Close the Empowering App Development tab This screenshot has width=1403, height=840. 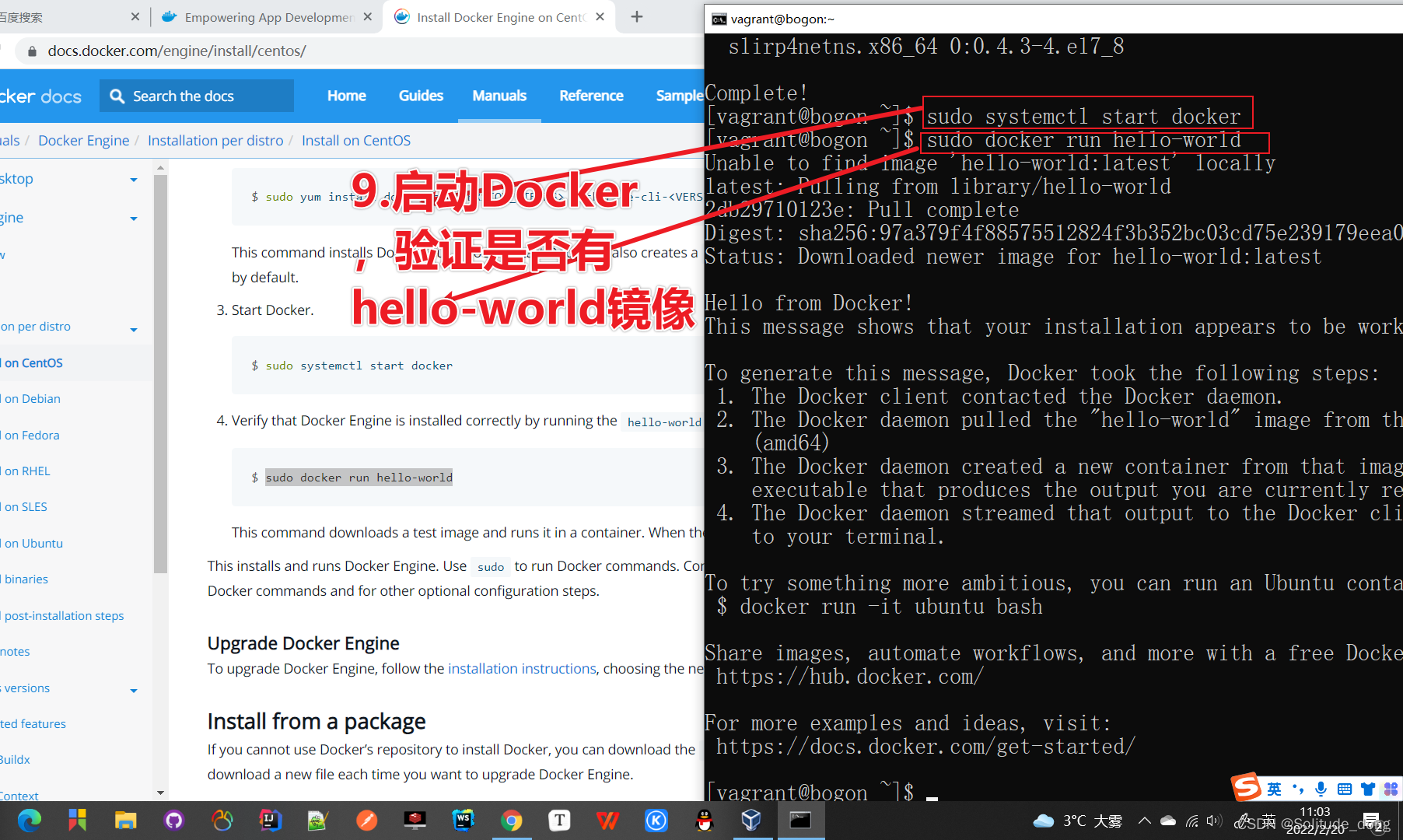[x=367, y=16]
